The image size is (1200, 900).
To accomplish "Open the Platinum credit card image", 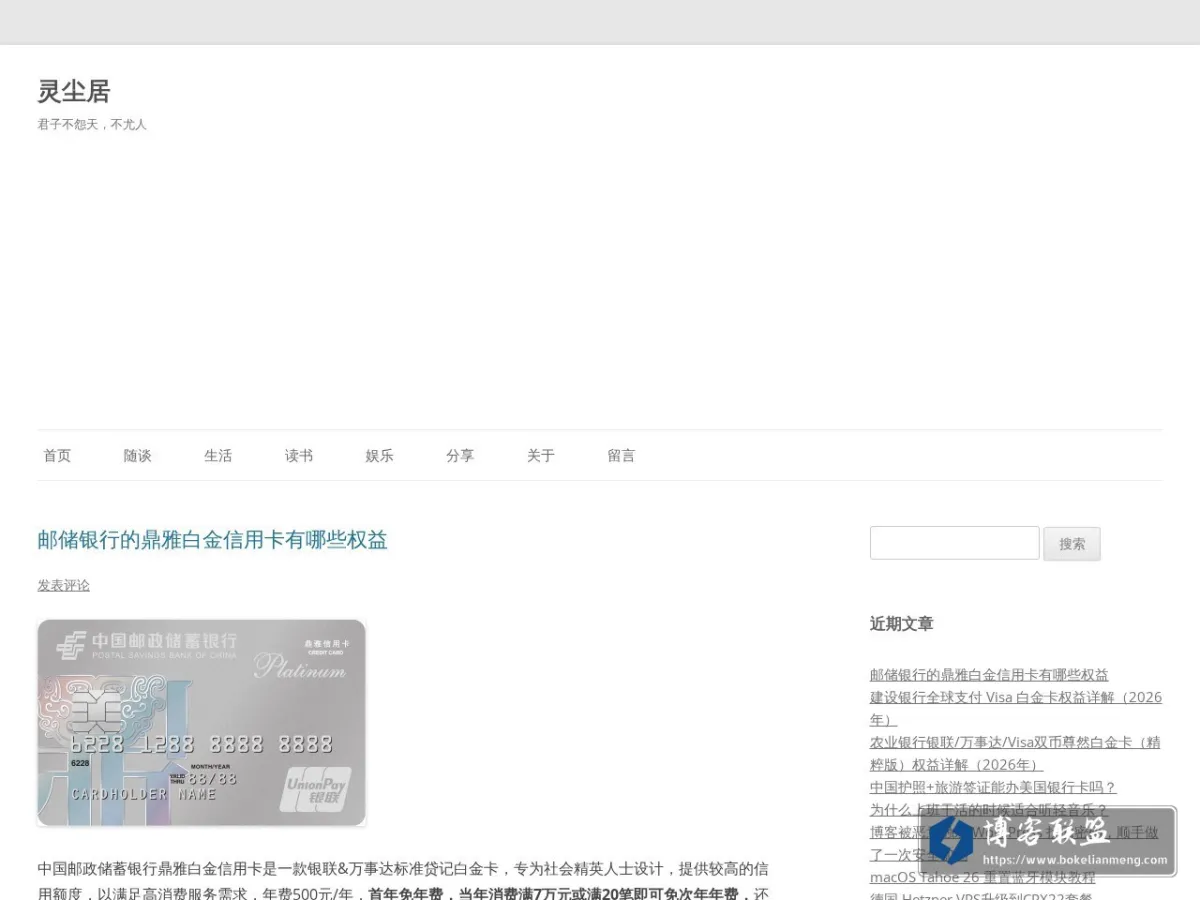I will tap(202, 723).
